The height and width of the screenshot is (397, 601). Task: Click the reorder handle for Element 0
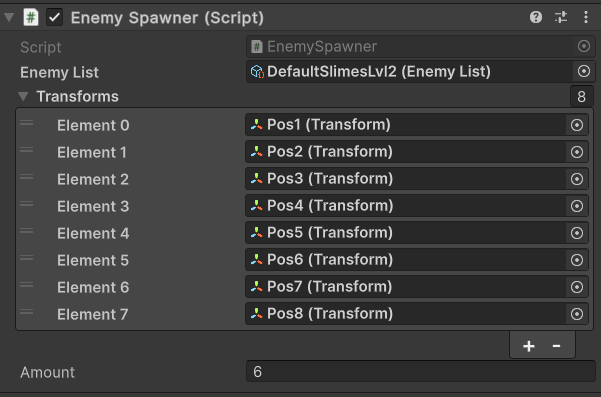[x=26, y=123]
